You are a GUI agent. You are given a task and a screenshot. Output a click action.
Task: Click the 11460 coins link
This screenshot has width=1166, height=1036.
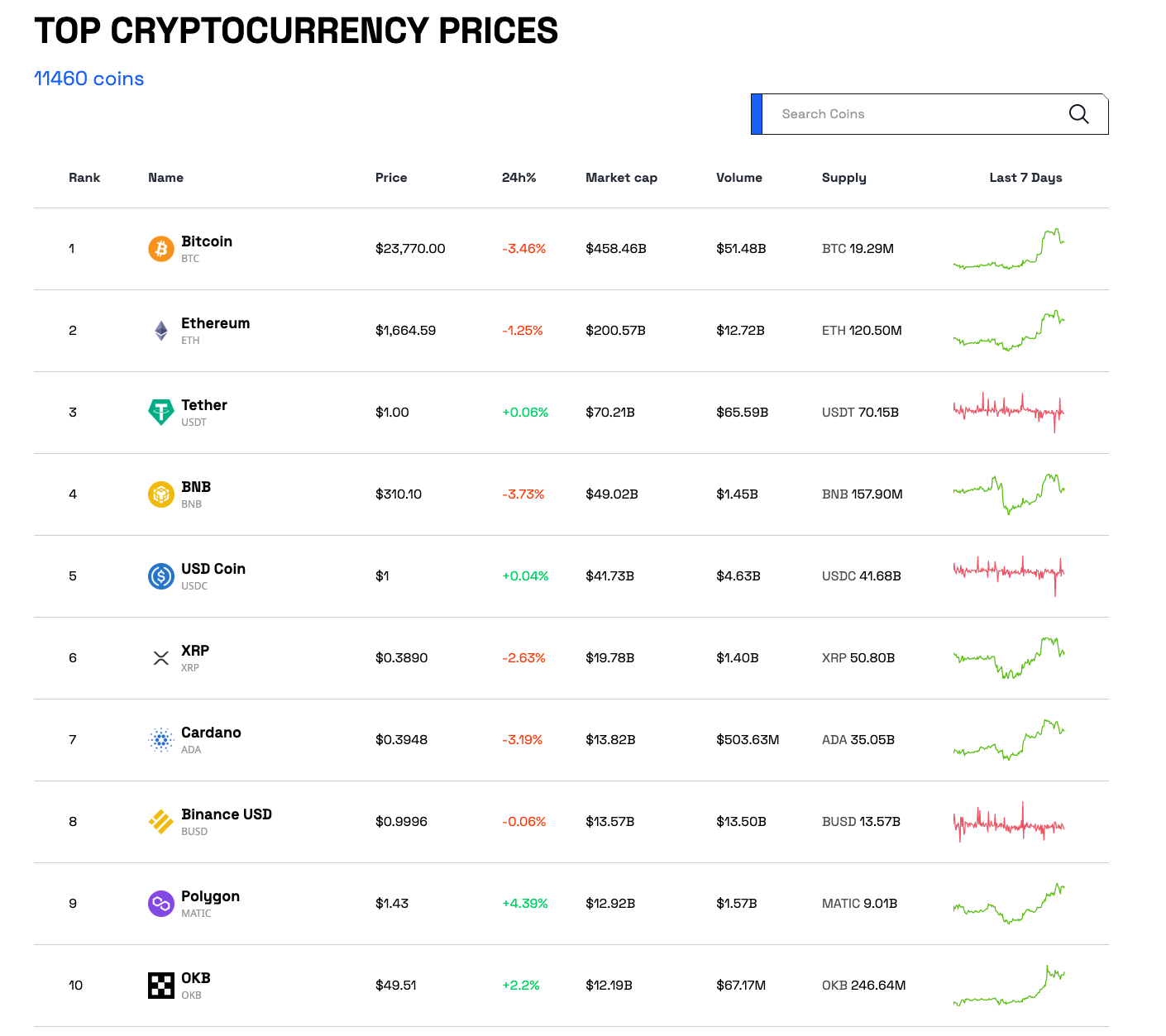point(89,79)
